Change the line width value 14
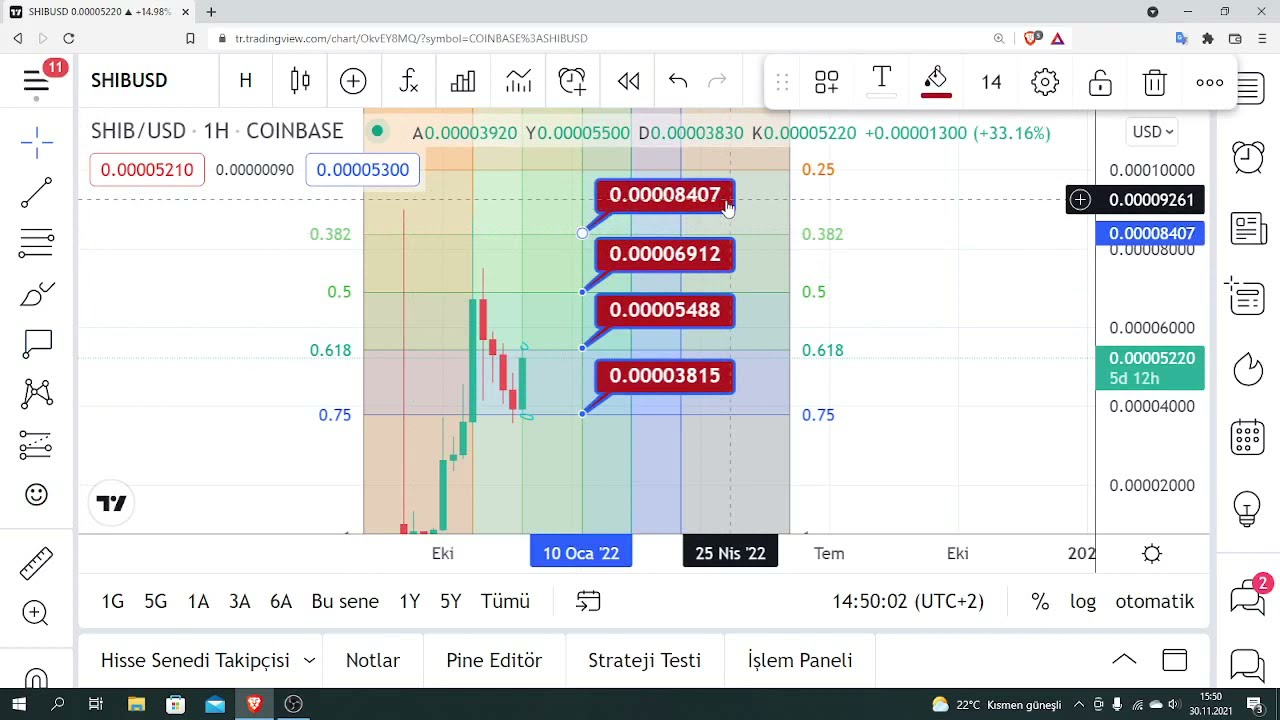 point(991,82)
